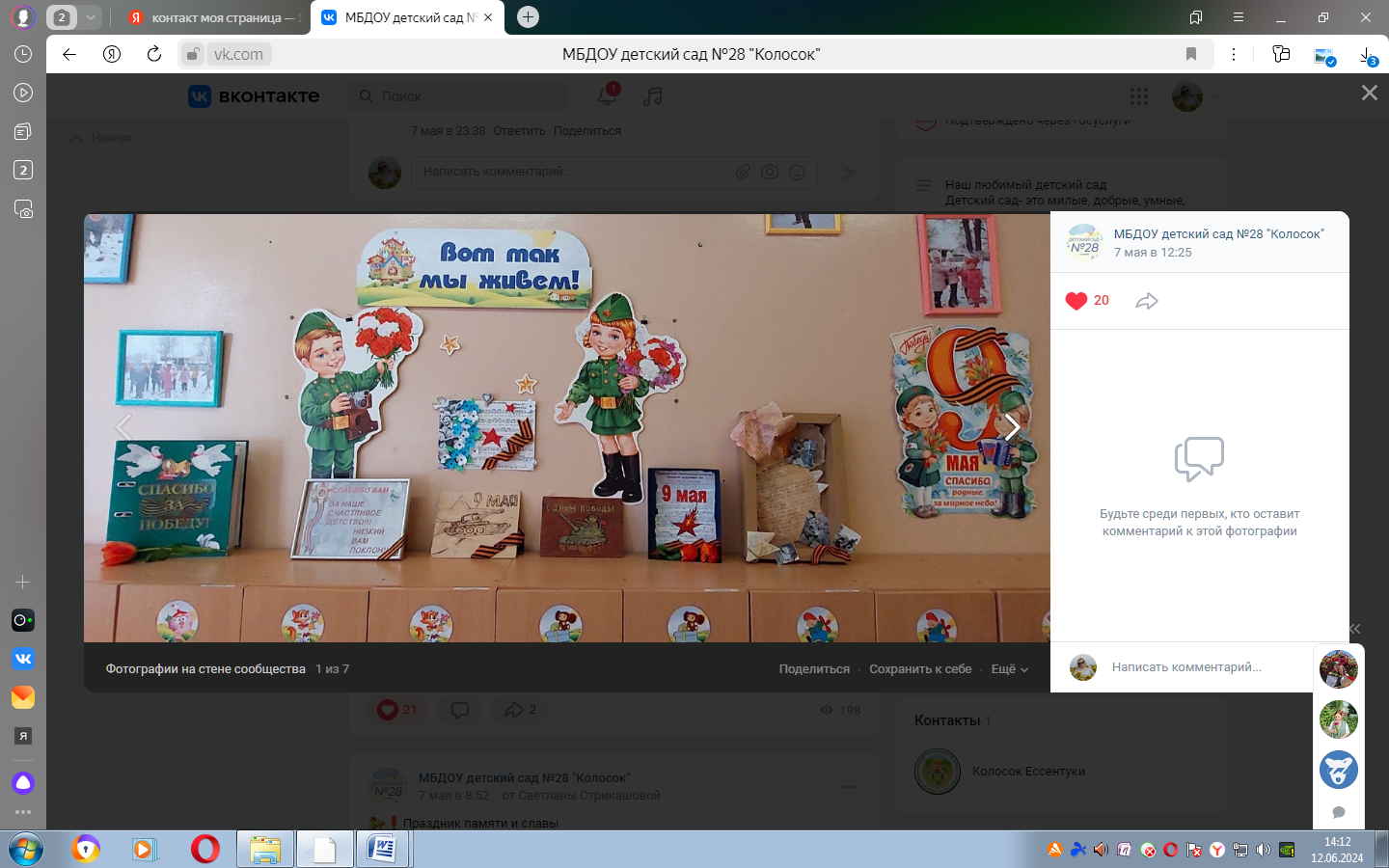This screenshot has height=868, width=1389.
Task: Go to the previous photo with left arrow
Action: pos(123,427)
